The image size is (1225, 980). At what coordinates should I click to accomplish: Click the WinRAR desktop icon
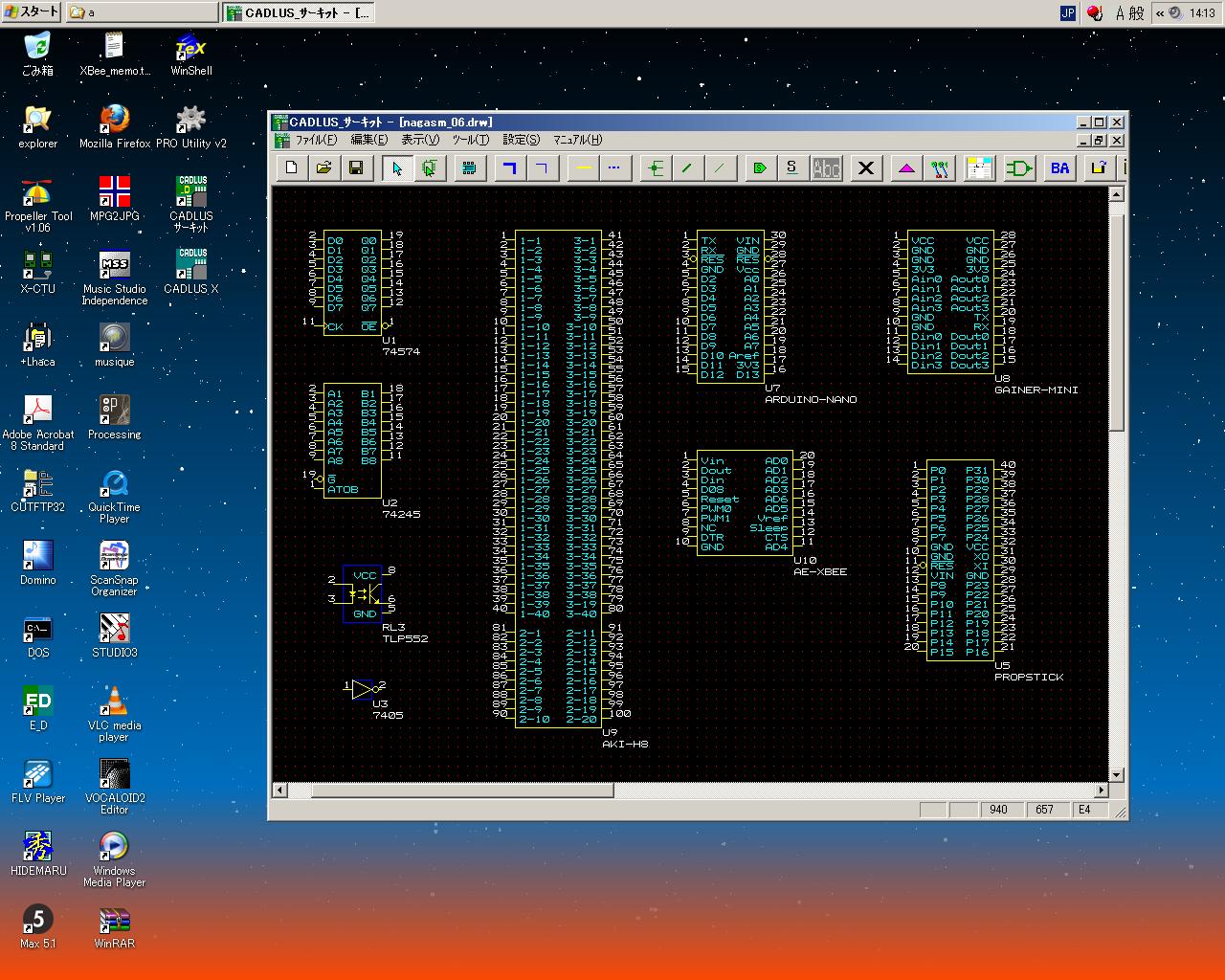115,927
